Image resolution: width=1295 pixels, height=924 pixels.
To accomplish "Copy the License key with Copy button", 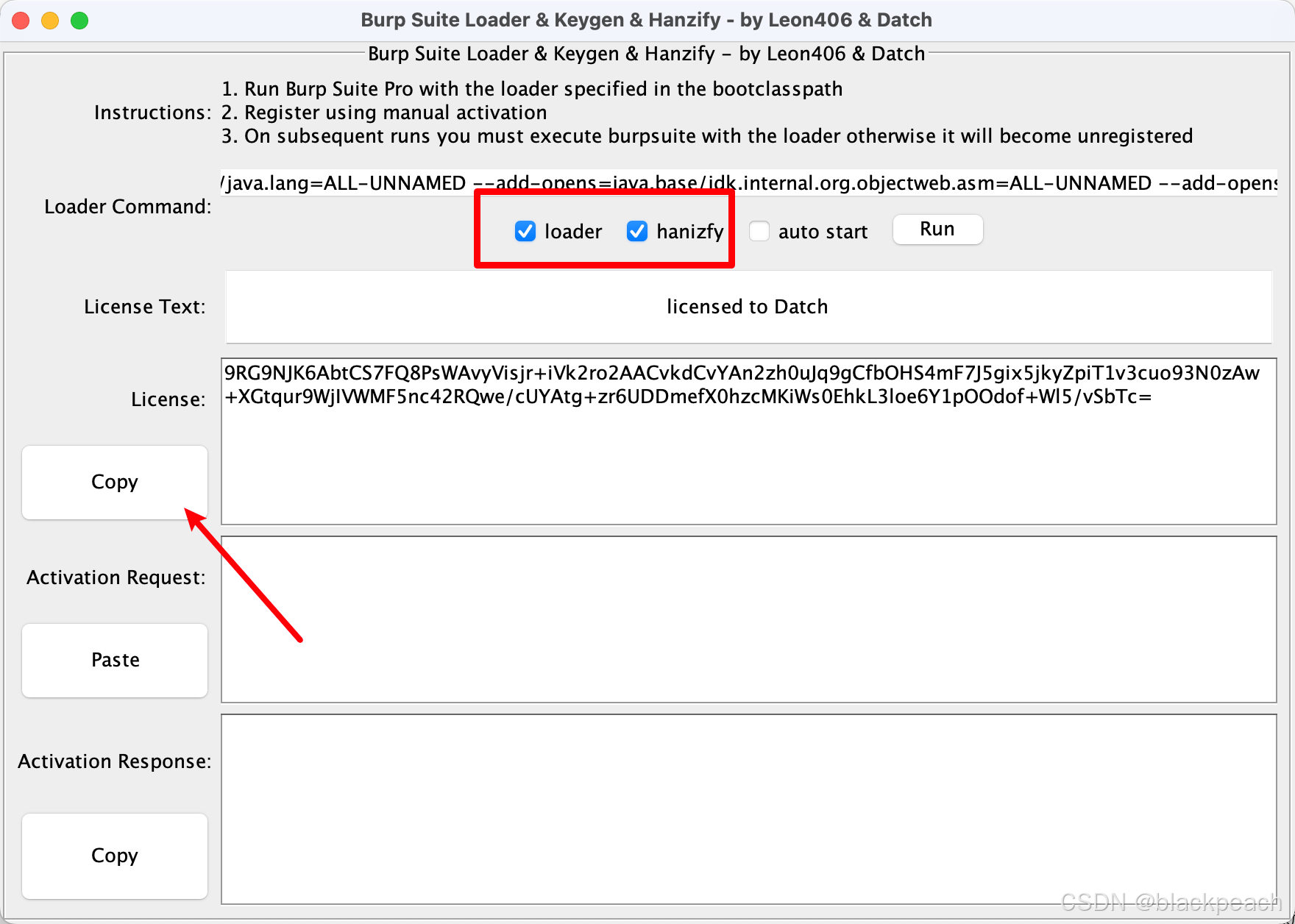I will click(x=115, y=482).
